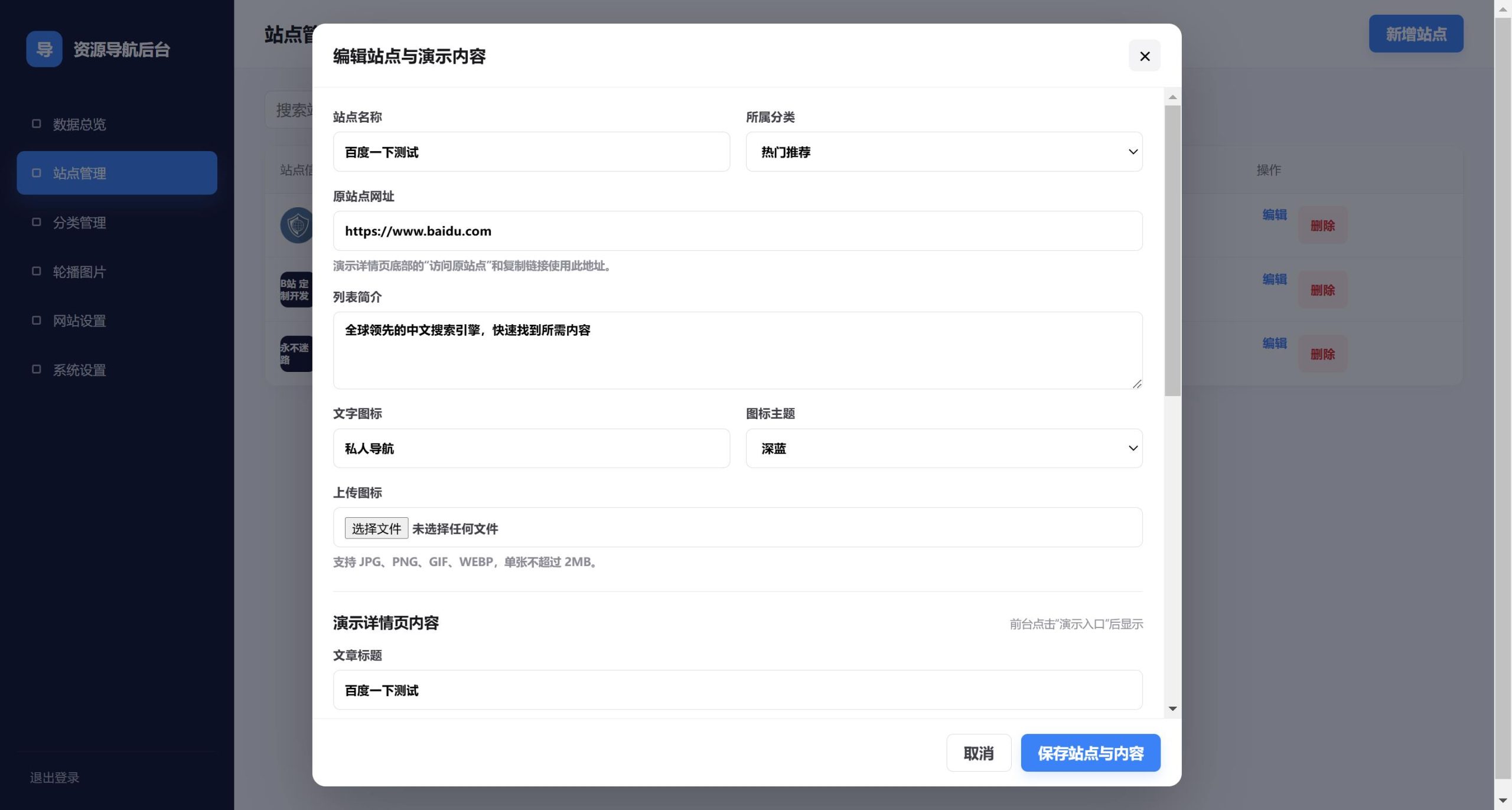
Task: Click 退出登录 to log out
Action: click(54, 778)
